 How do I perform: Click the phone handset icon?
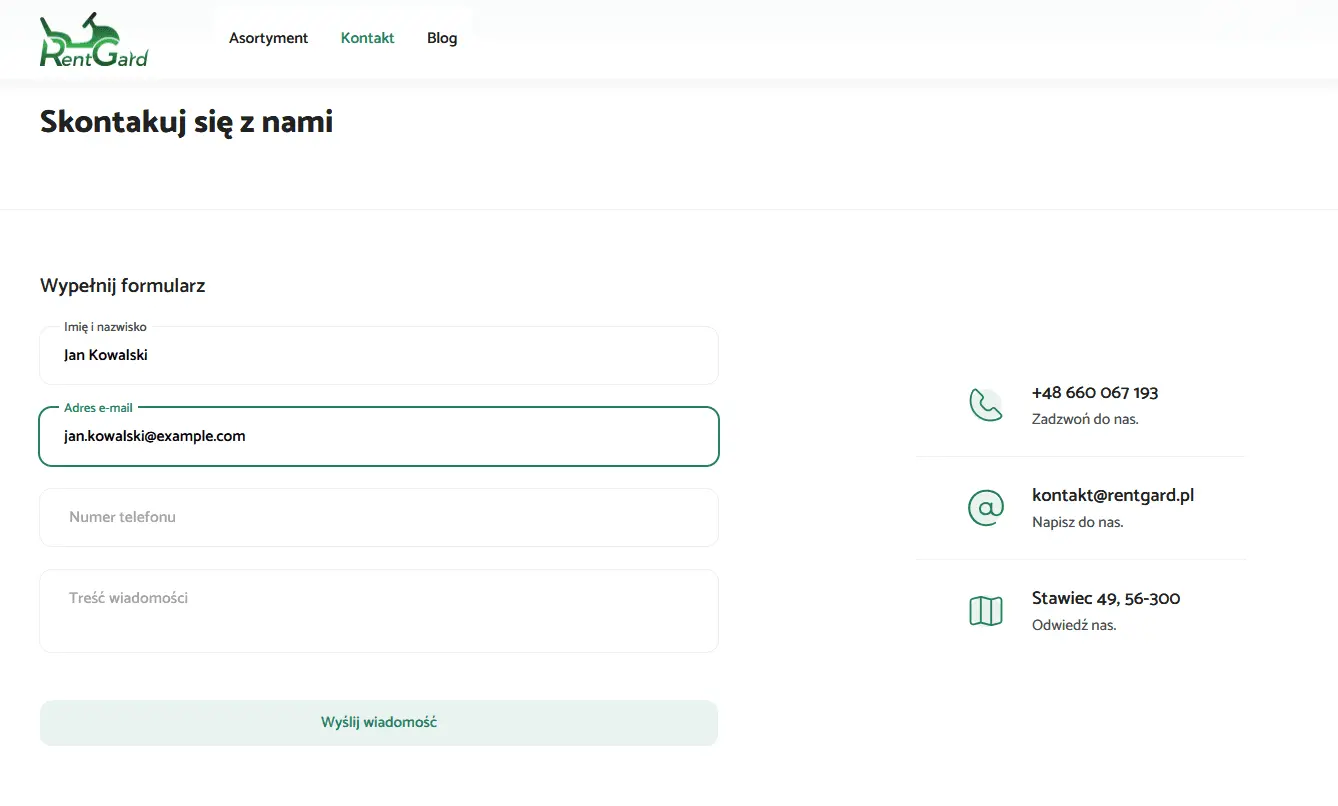pos(985,404)
